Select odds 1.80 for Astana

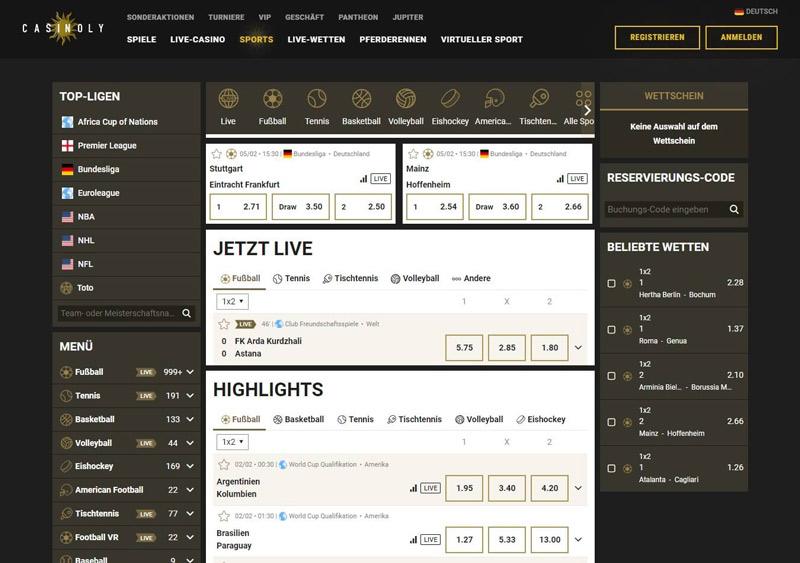549,348
